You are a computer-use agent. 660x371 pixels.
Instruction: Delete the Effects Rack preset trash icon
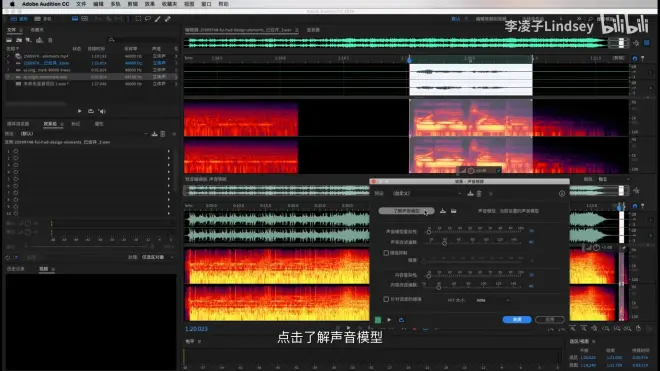163,134
